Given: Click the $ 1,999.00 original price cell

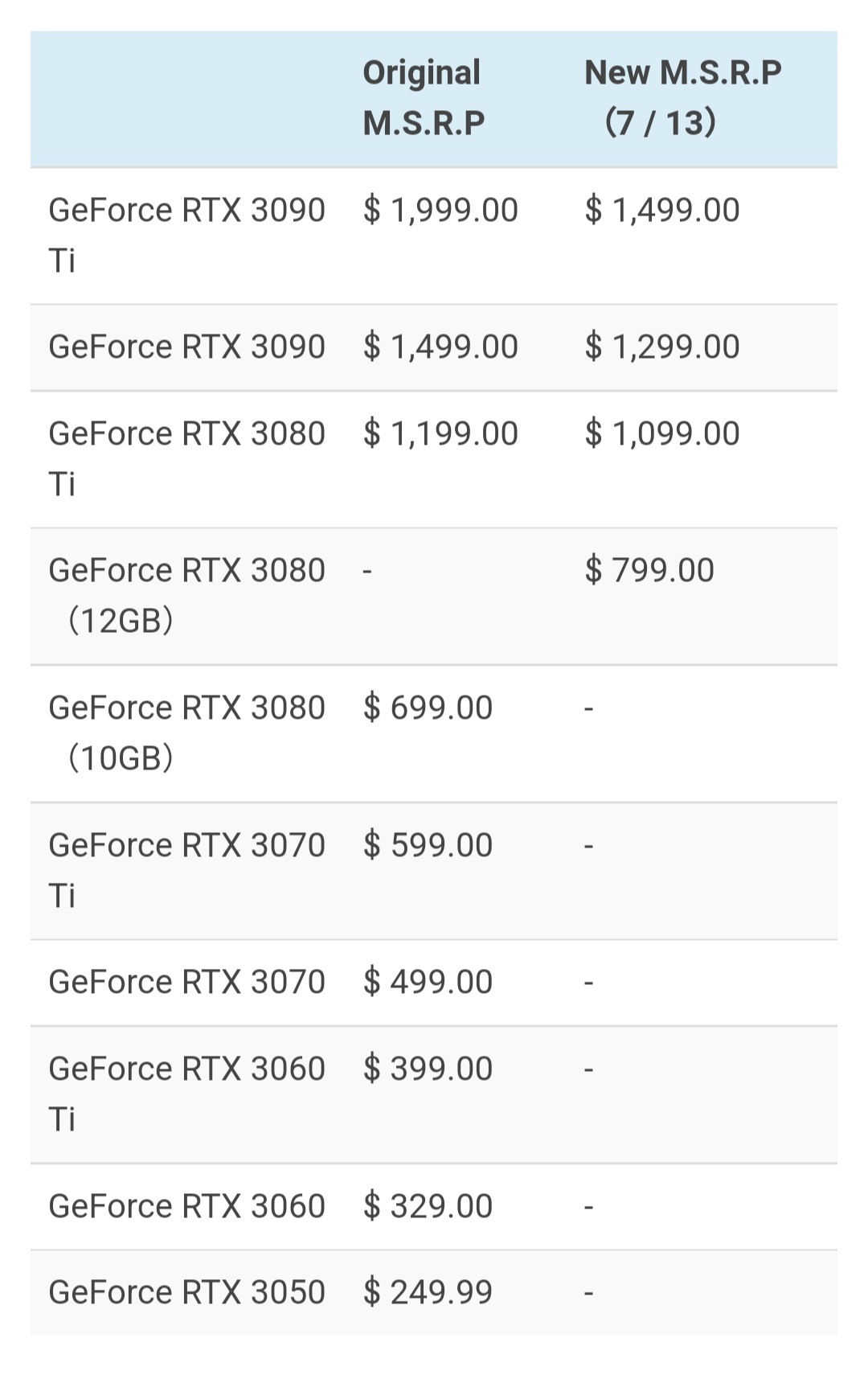Looking at the screenshot, I should point(440,210).
